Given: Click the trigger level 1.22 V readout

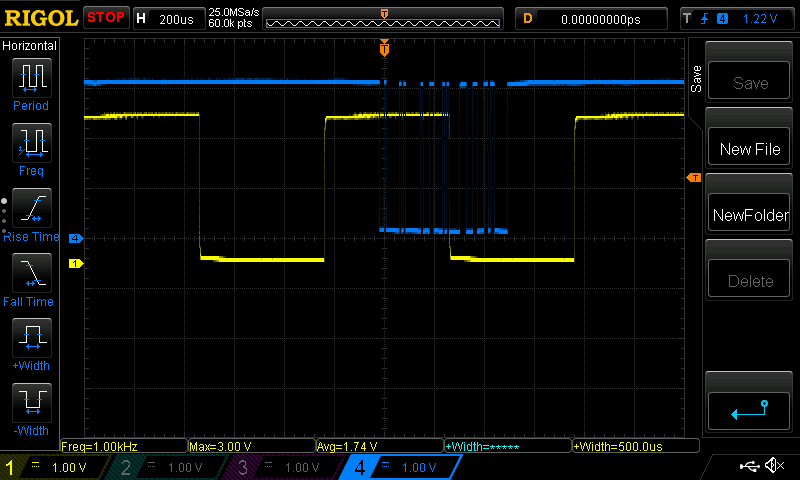Looking at the screenshot, I should [x=760, y=19].
